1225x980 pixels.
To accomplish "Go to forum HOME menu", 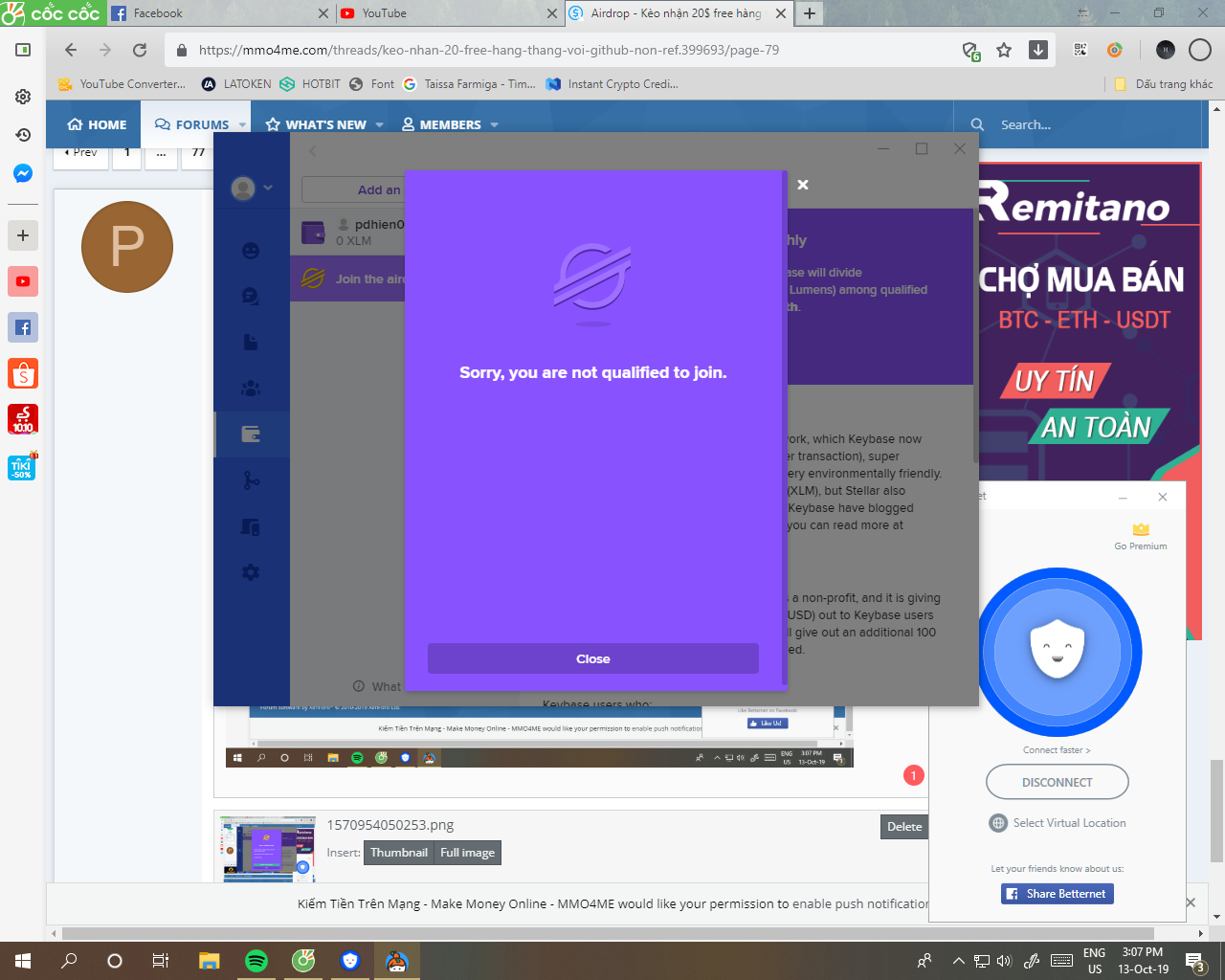I will 97,125.
